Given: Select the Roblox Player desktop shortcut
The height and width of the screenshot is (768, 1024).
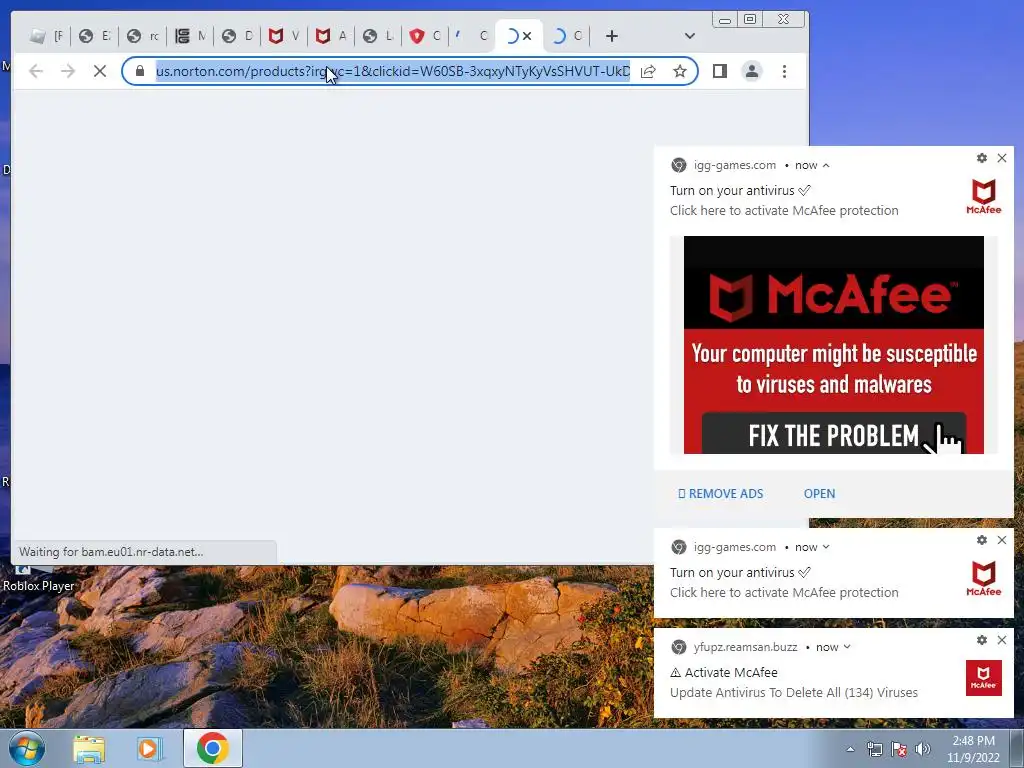Looking at the screenshot, I should coord(38,580).
